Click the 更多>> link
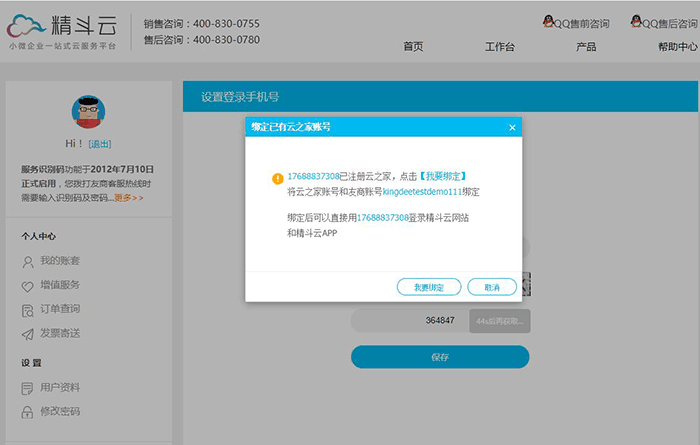The image size is (700, 445). (129, 198)
